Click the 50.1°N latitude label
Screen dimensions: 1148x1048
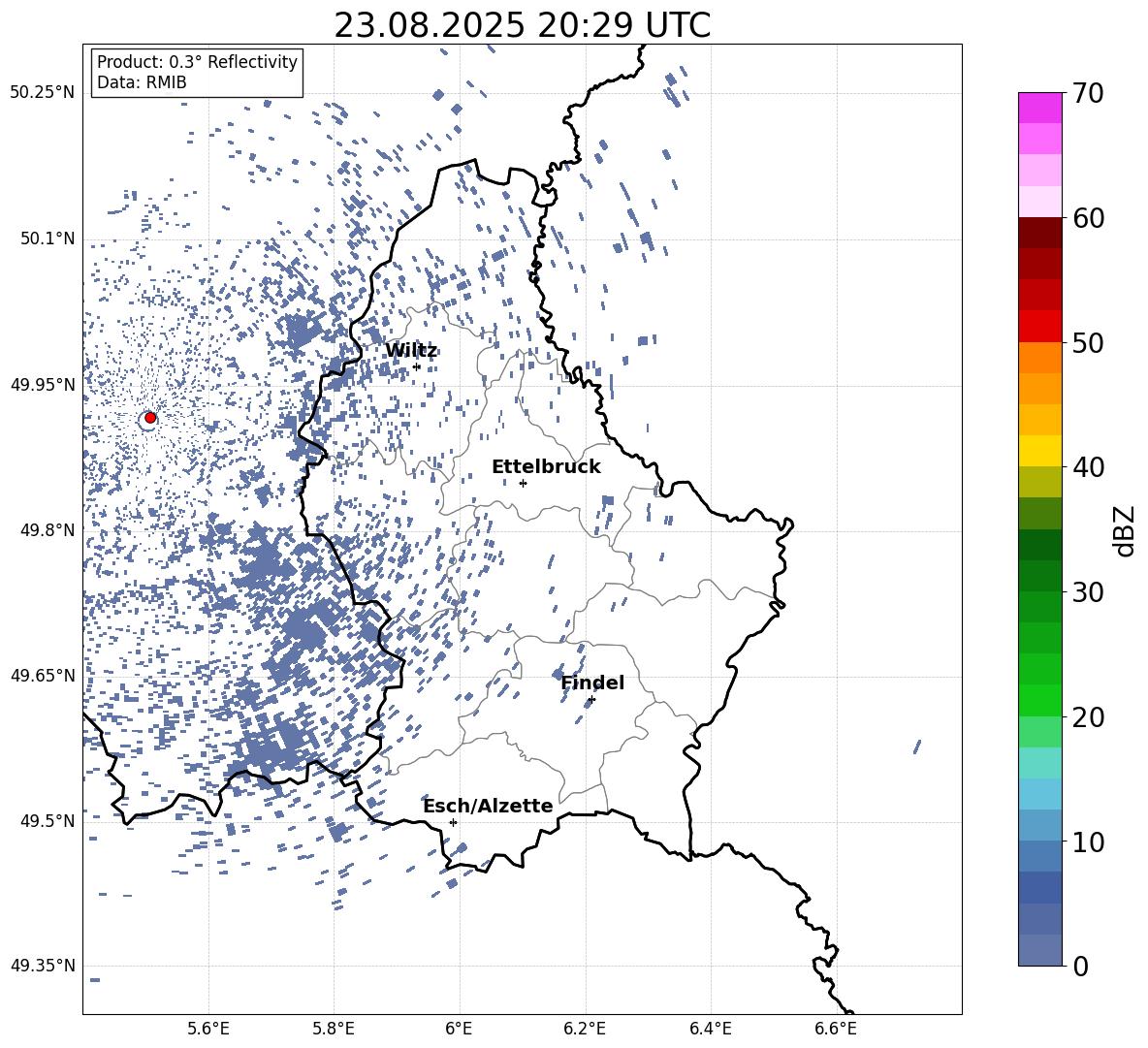(47, 238)
